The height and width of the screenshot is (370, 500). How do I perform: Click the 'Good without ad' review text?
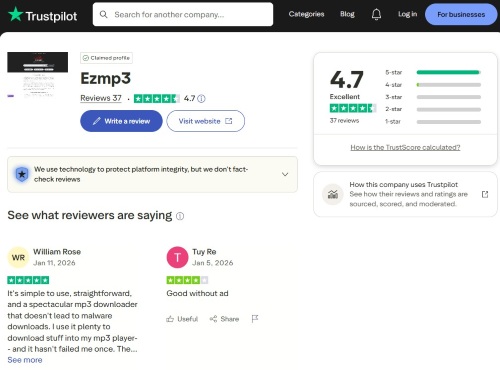point(197,293)
